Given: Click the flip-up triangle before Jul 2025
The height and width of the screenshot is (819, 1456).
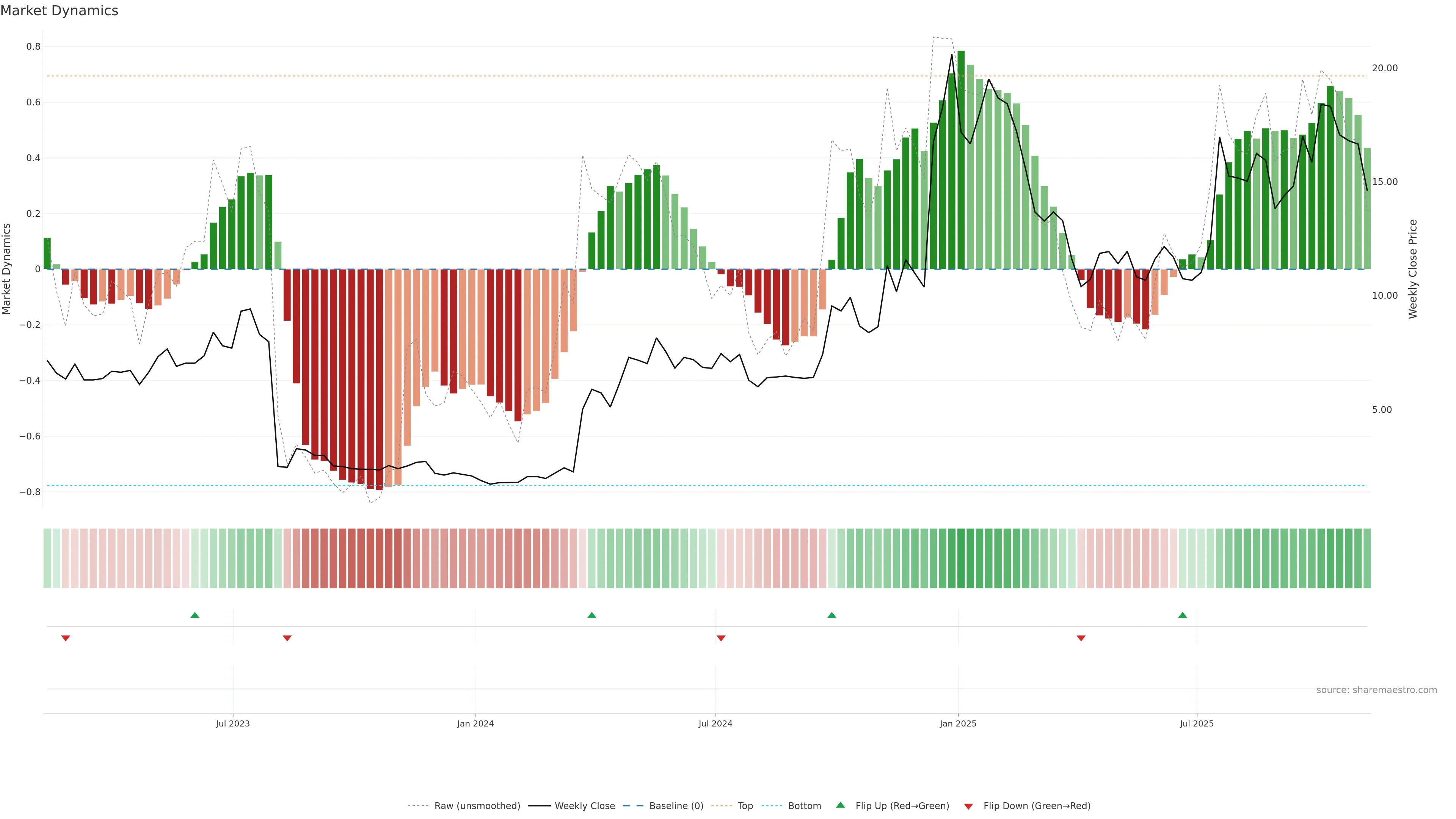Looking at the screenshot, I should pos(1183,615).
